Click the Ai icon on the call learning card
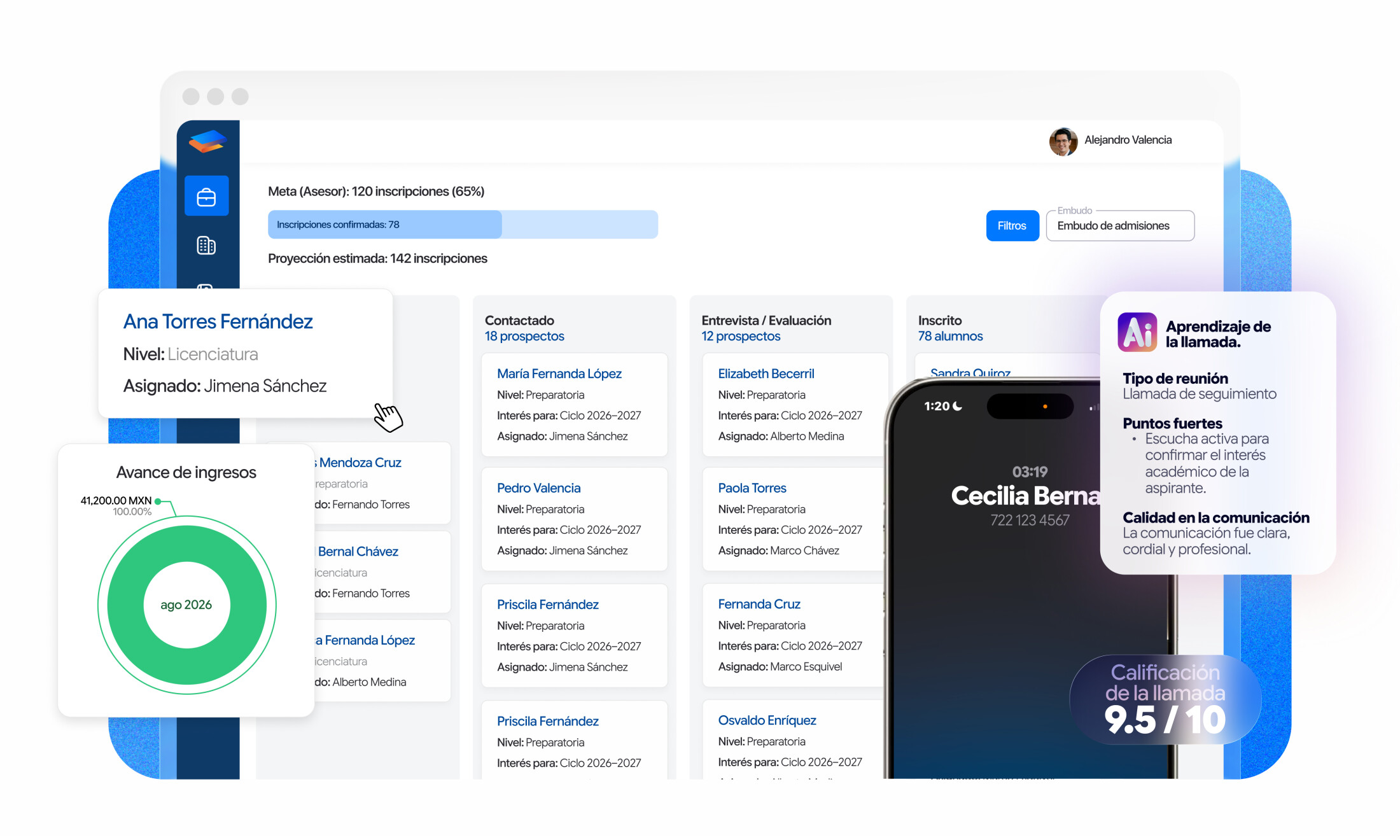This screenshot has height=840, width=1400. pos(1137,332)
